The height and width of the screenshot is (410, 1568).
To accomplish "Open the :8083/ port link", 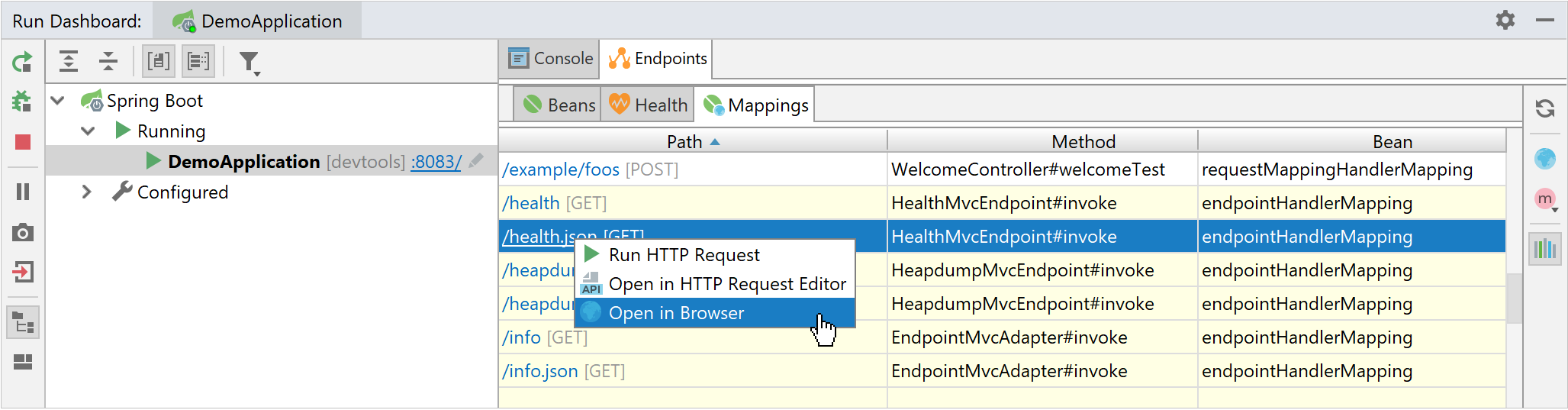I will [436, 162].
